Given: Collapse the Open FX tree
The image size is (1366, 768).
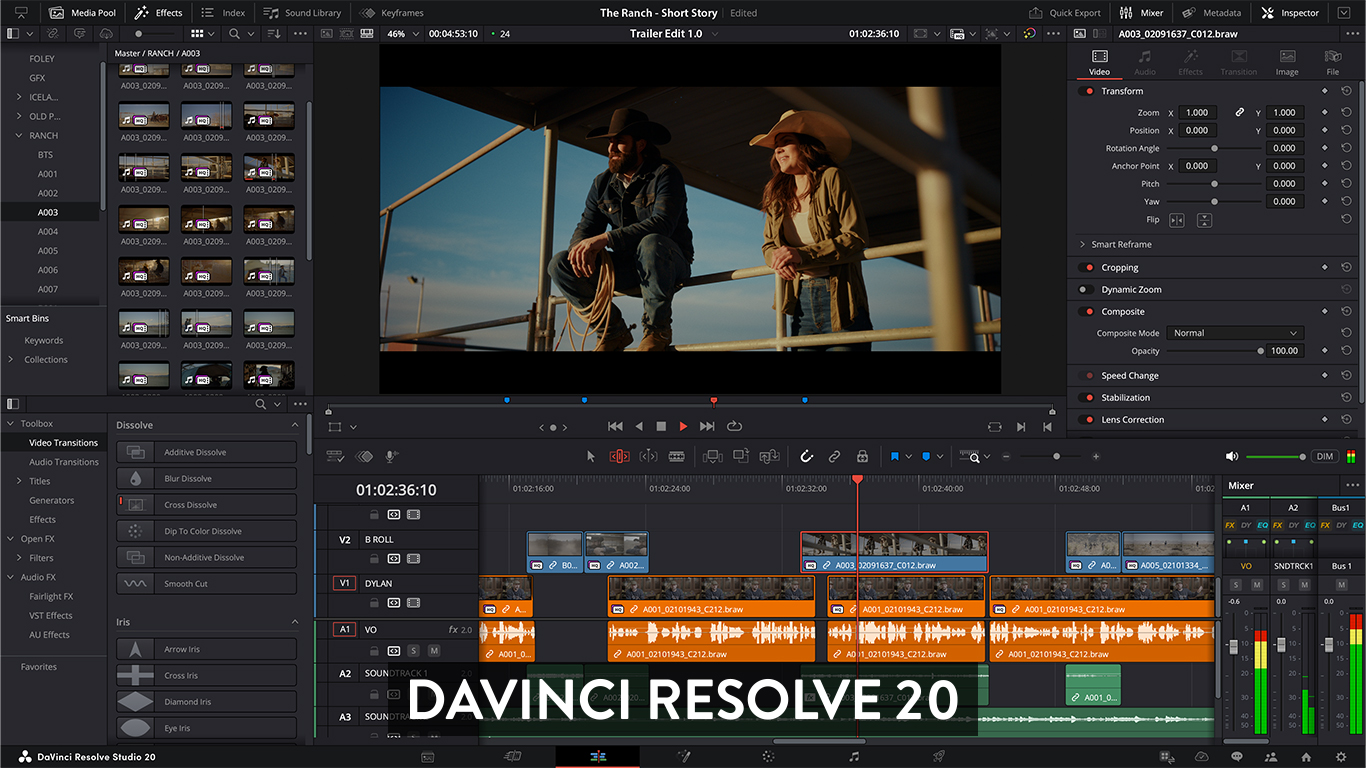Looking at the screenshot, I should (10, 539).
